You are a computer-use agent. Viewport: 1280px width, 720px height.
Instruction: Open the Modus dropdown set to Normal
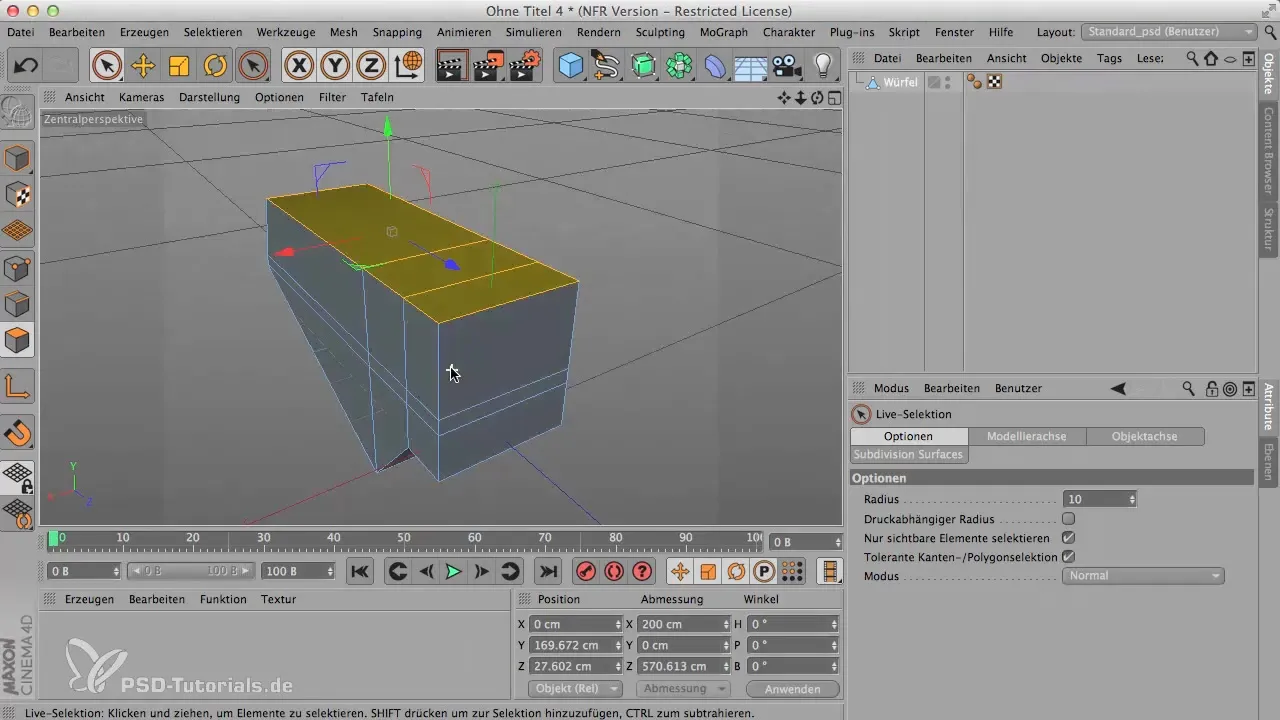pos(1143,576)
